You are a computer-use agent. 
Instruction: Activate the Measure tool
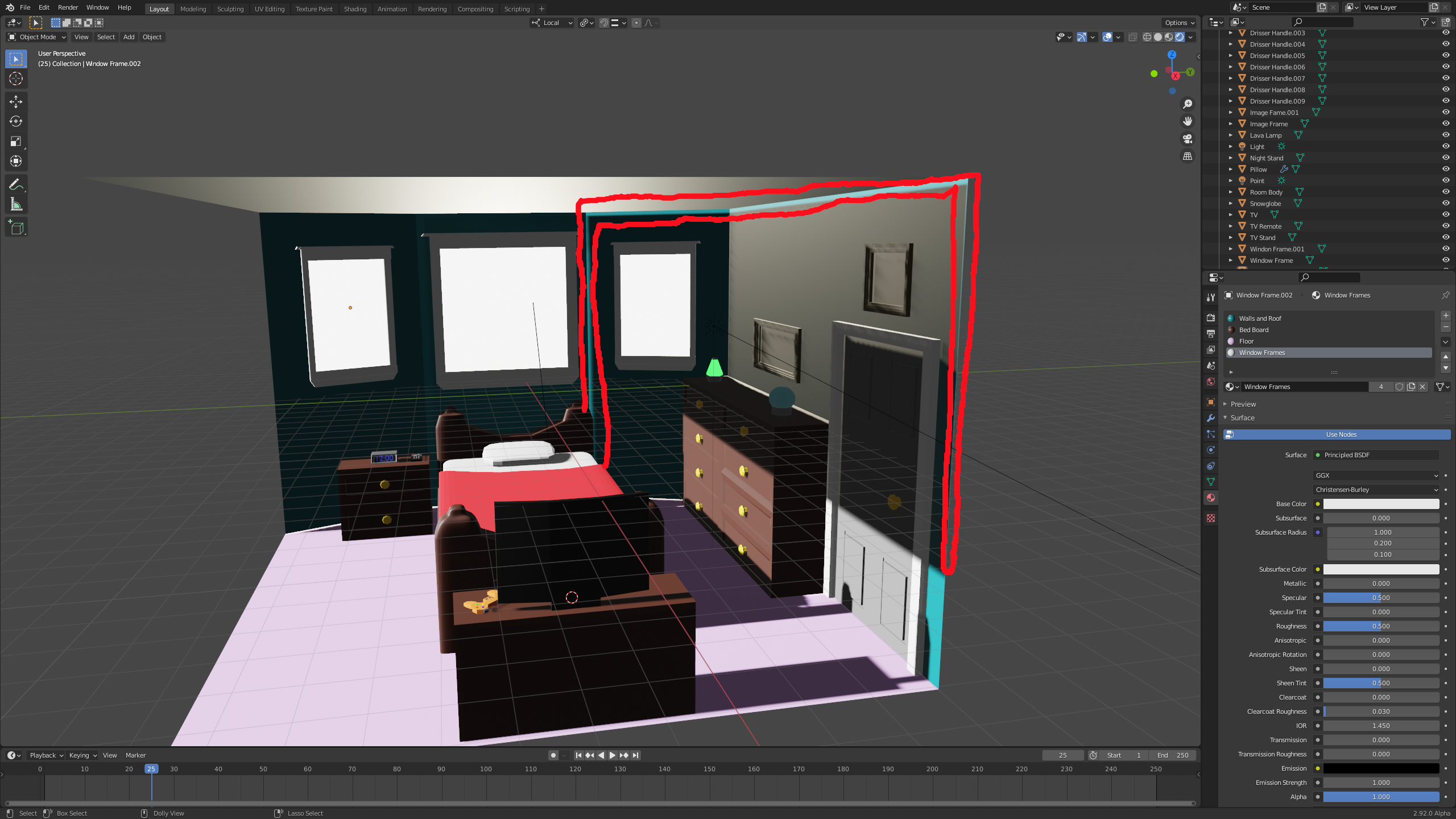pyautogui.click(x=16, y=203)
